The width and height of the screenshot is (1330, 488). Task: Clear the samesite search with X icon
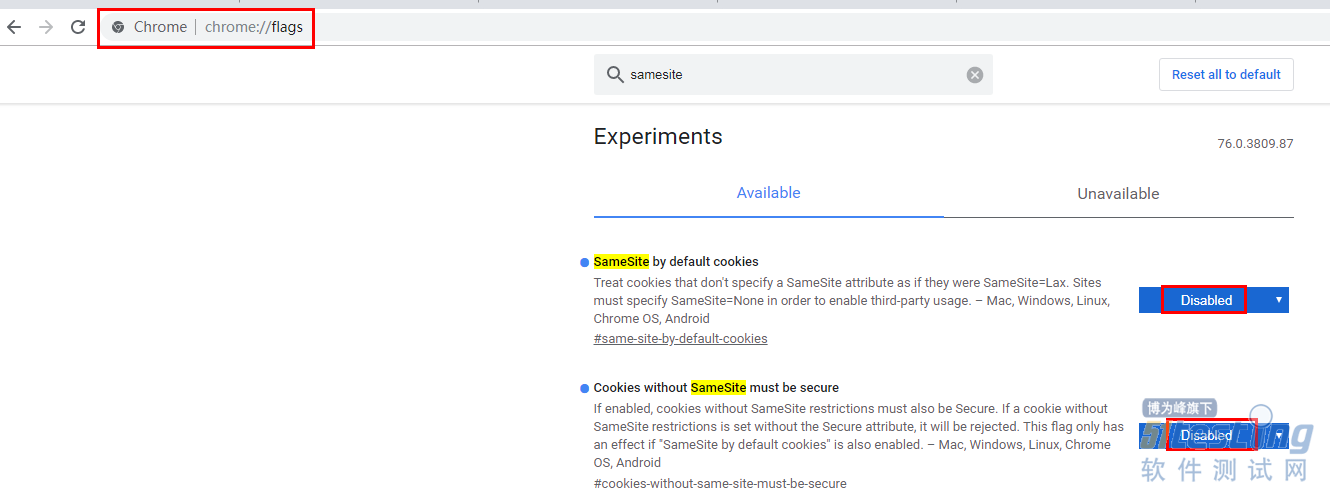[x=974, y=75]
